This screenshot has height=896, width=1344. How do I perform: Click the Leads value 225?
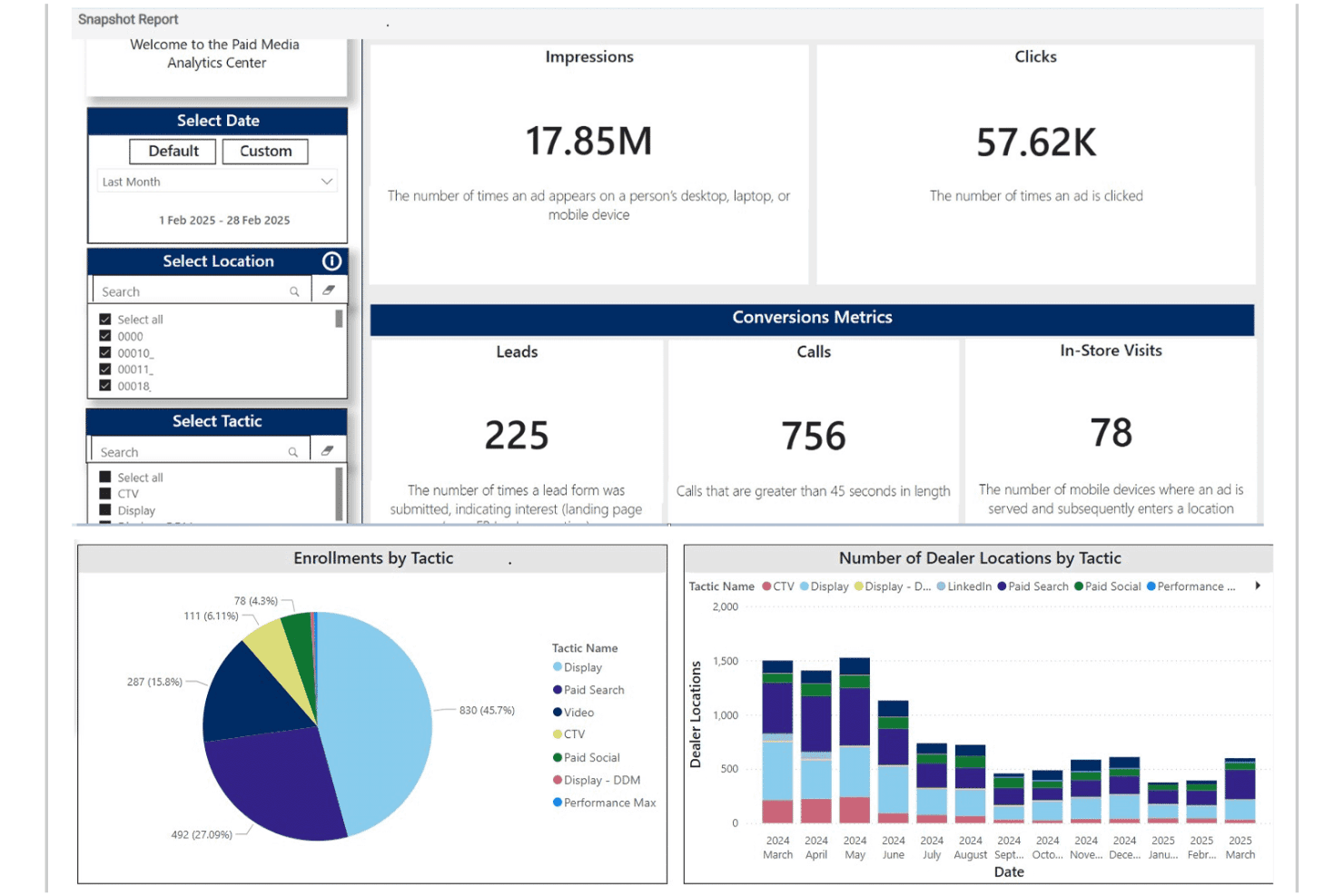[x=517, y=436]
